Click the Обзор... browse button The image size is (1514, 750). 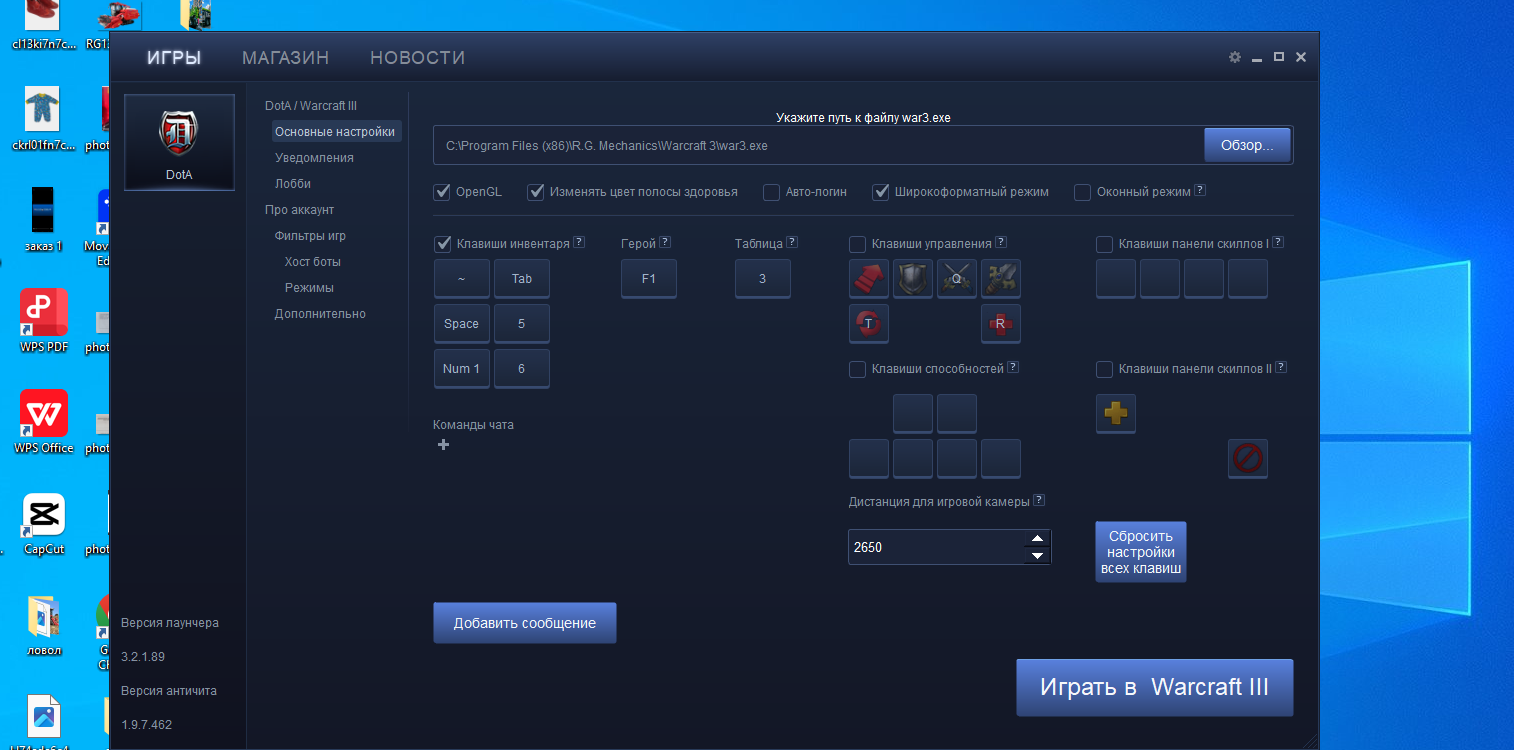coord(1247,145)
